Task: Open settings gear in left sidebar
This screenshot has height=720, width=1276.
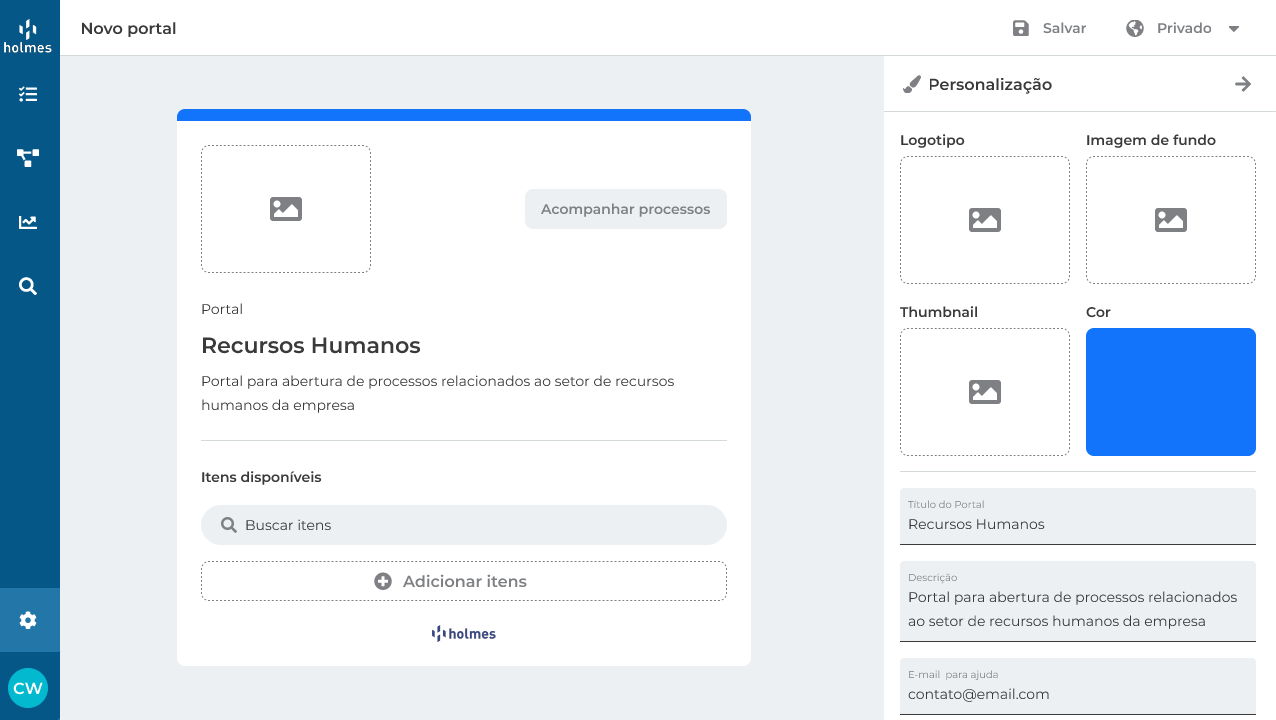Action: (28, 620)
